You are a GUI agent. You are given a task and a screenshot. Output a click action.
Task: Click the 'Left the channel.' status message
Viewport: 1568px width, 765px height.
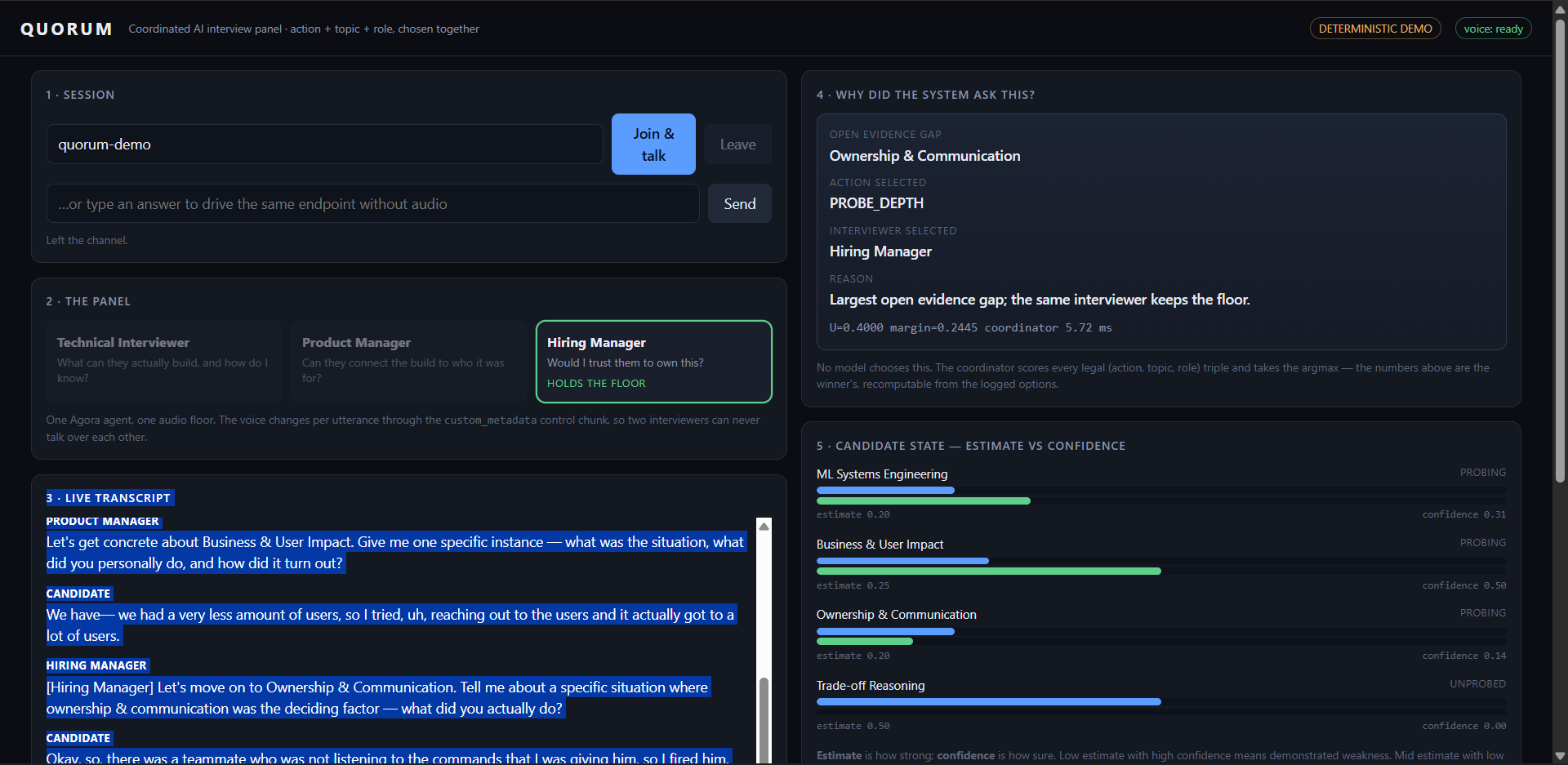87,240
